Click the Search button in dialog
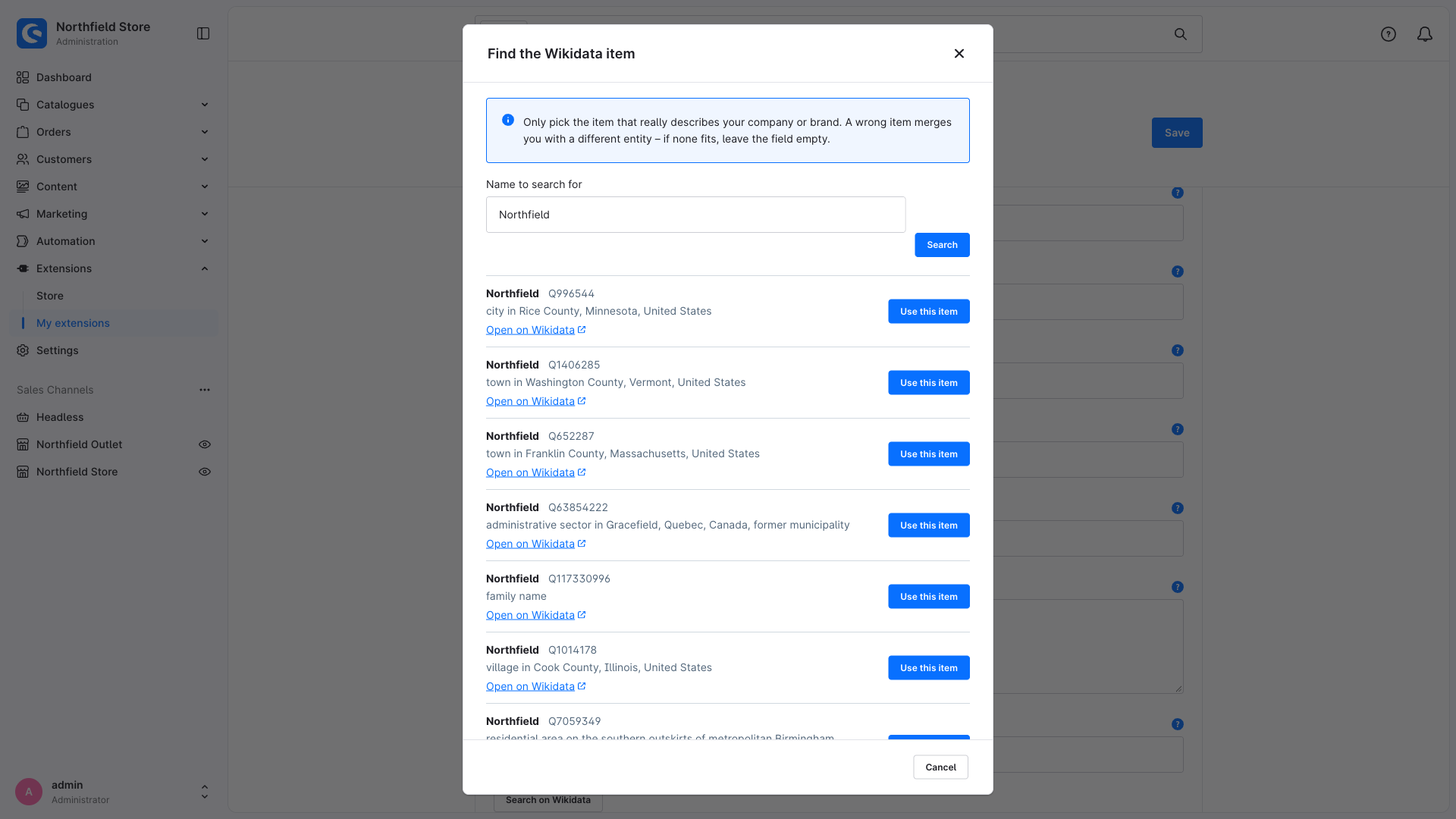Image resolution: width=1456 pixels, height=819 pixels. pyautogui.click(x=942, y=245)
